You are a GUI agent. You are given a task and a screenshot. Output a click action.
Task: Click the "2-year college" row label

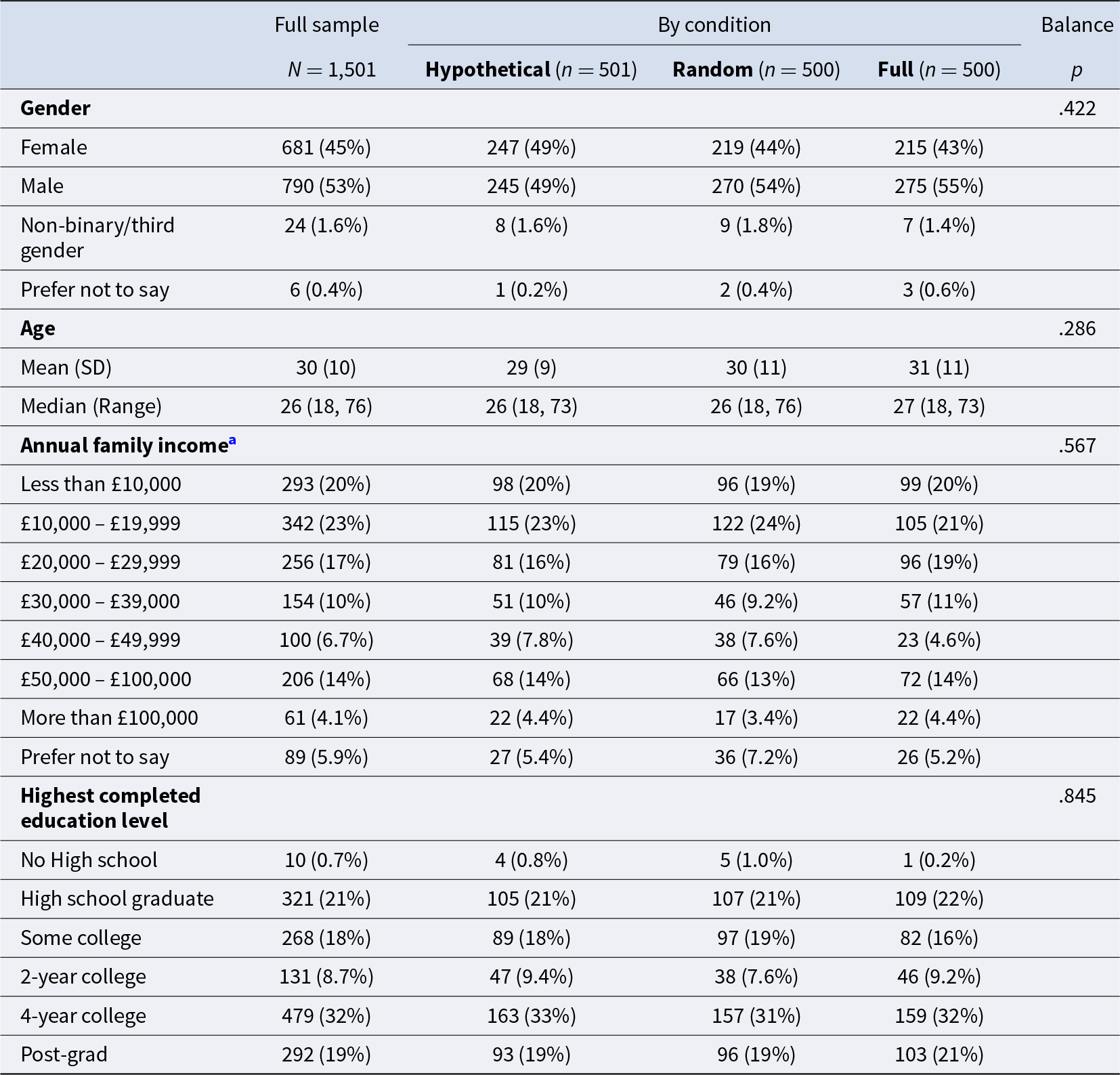(83, 977)
